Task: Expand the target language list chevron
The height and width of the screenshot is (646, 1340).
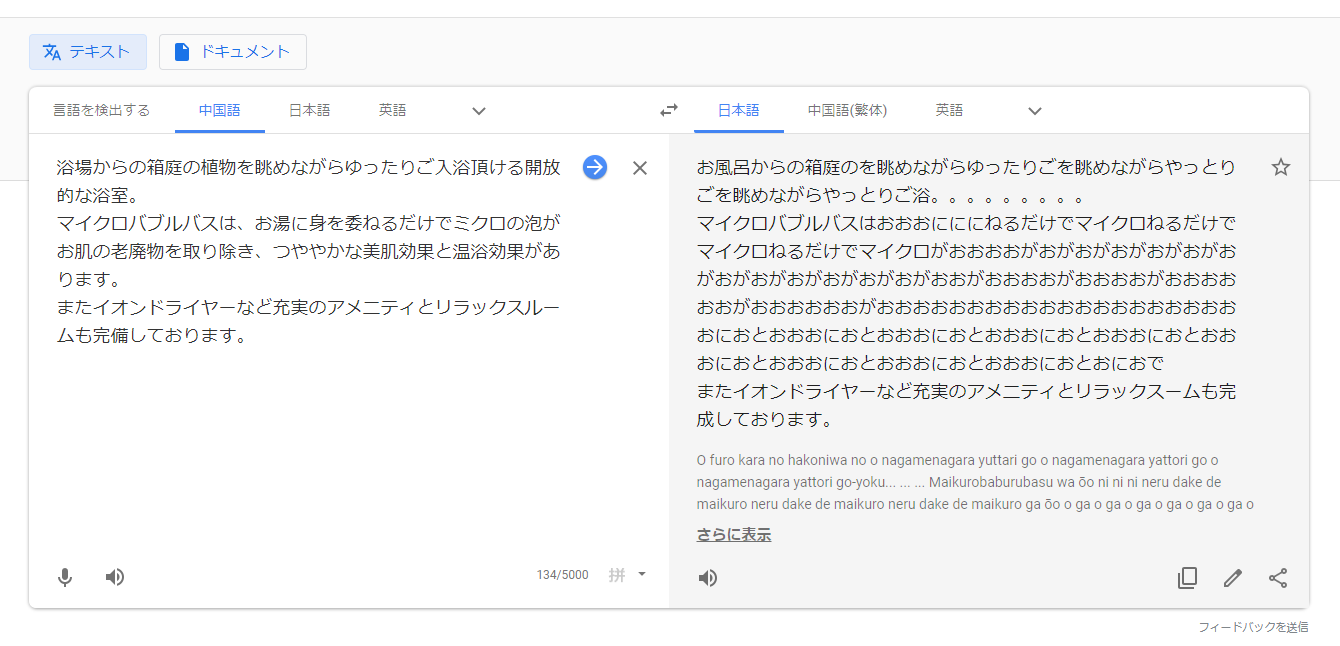Action: click(1035, 111)
